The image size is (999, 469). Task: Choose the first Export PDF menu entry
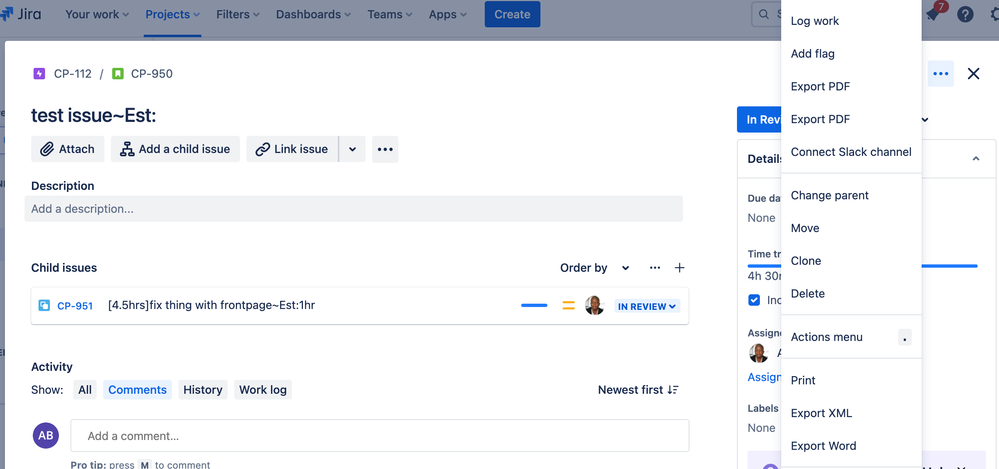(851, 87)
